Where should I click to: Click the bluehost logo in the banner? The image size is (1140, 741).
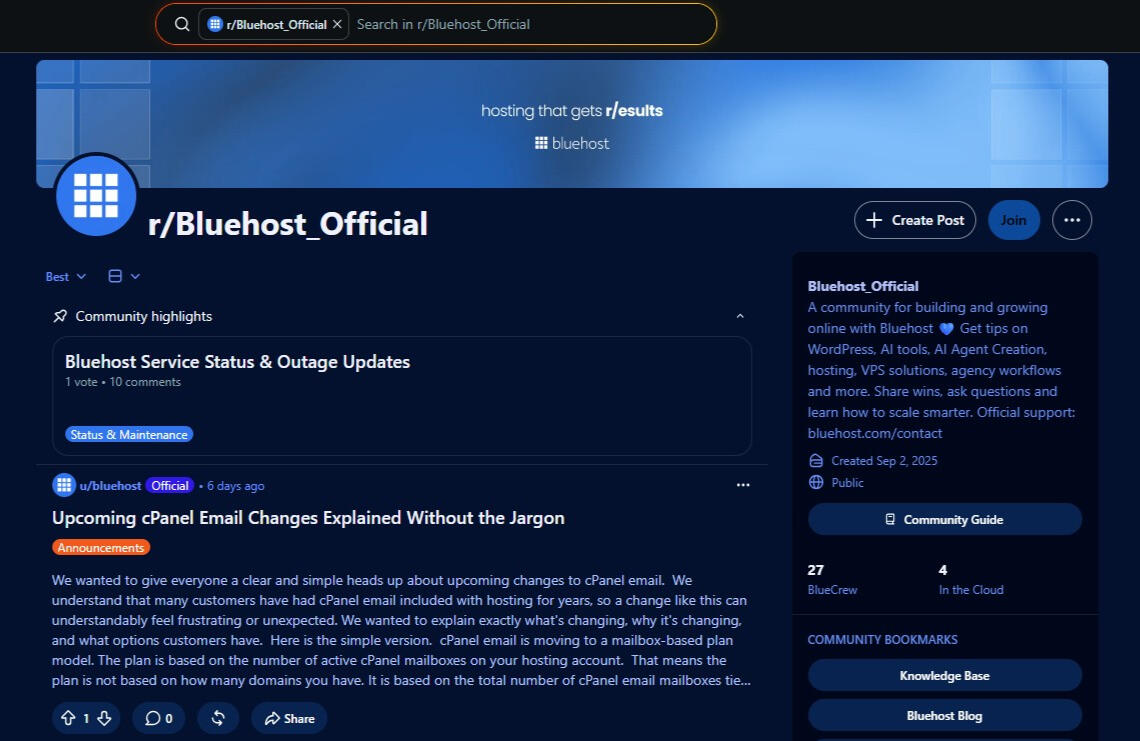(x=571, y=143)
